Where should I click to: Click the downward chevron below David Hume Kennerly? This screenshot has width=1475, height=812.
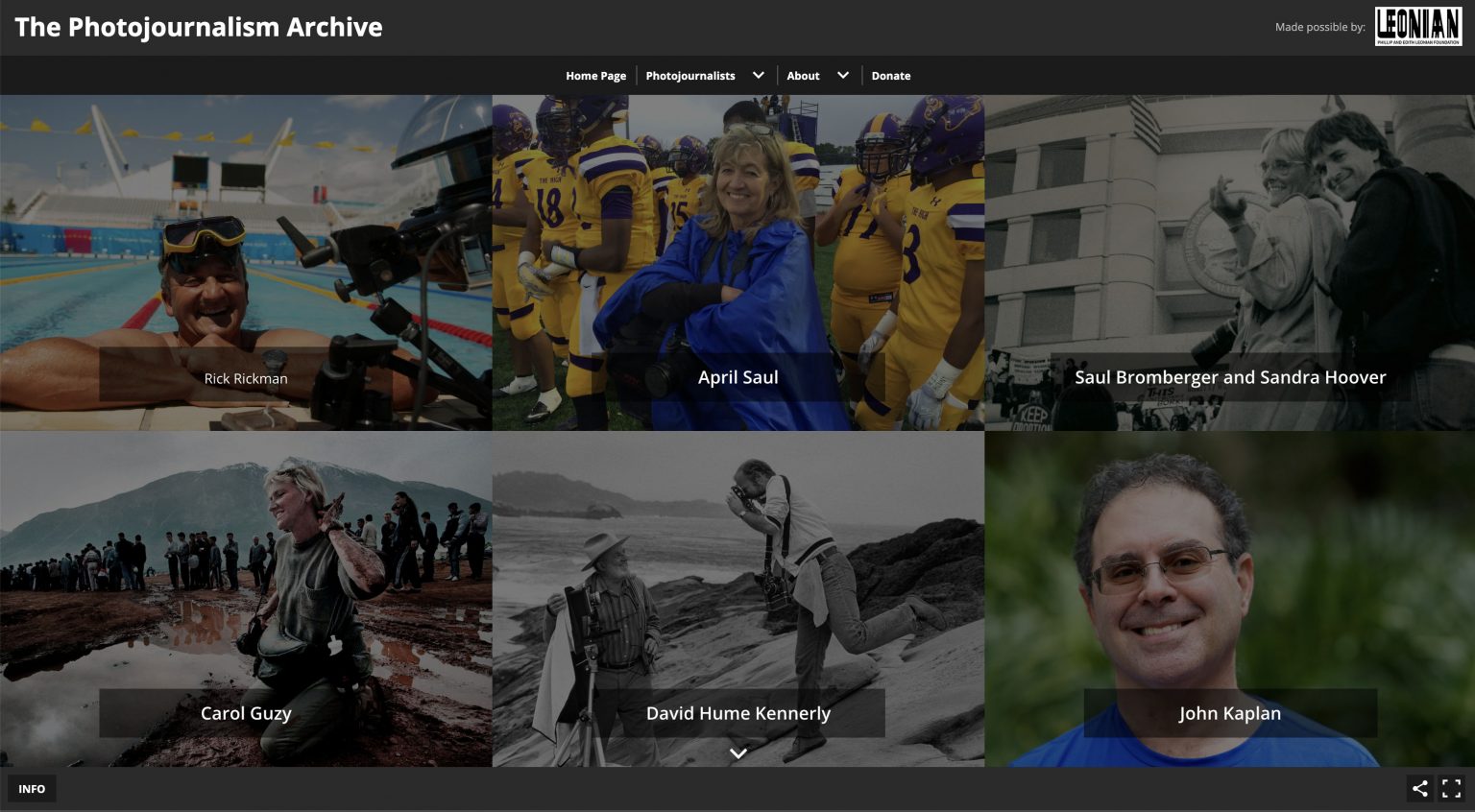click(737, 752)
